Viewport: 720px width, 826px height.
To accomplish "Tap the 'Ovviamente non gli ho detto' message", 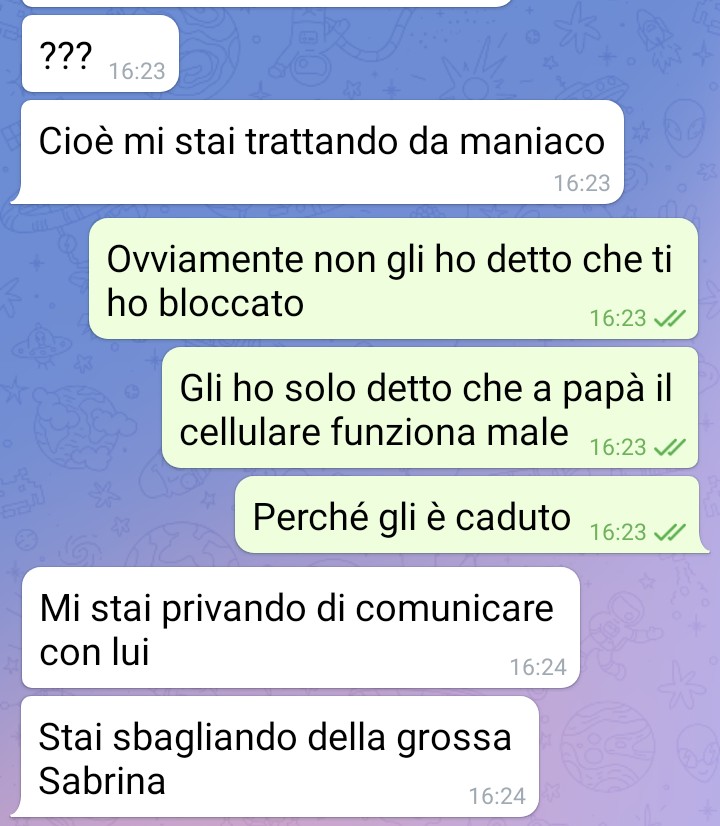I will (x=393, y=279).
